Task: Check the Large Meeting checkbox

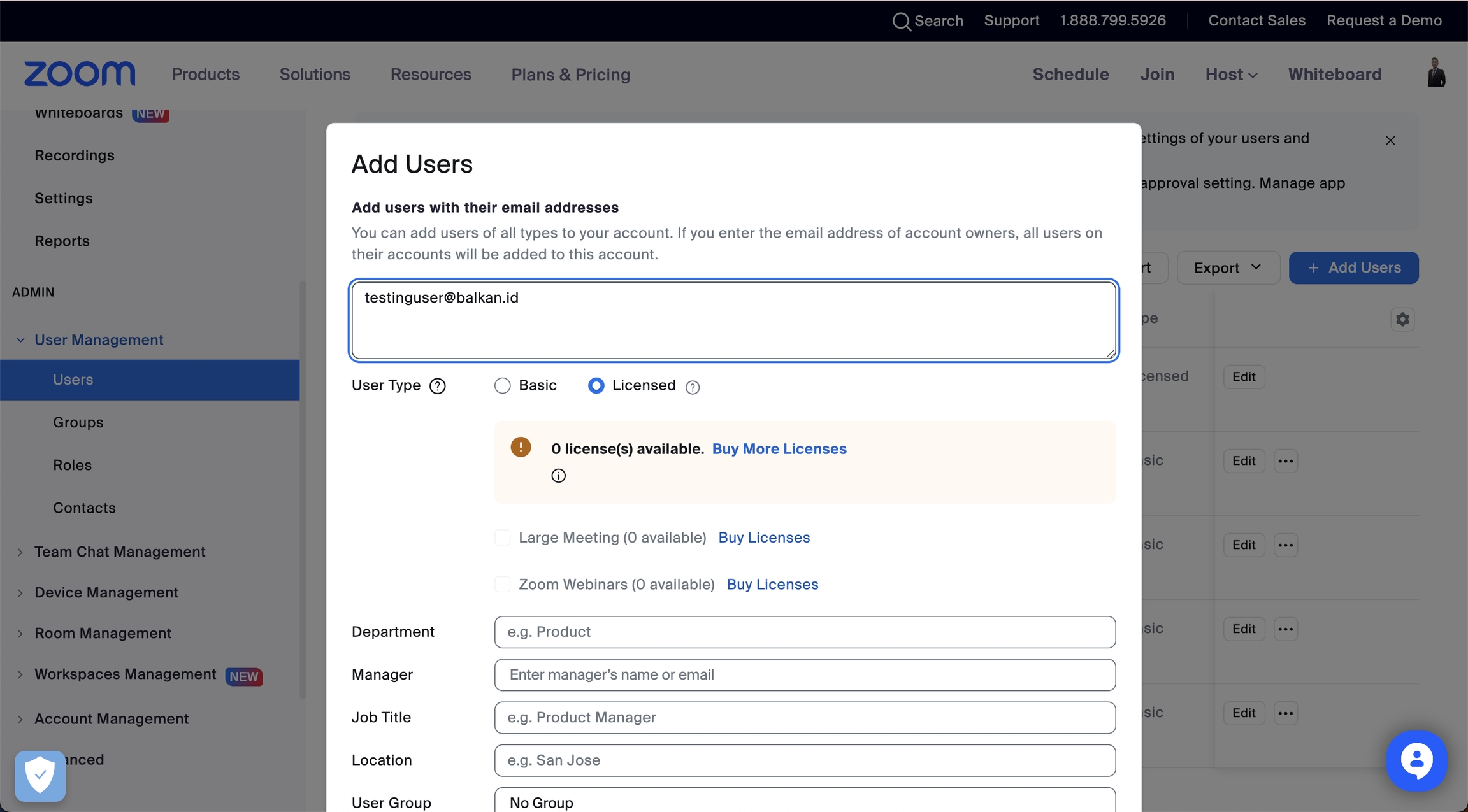Action: coord(503,538)
